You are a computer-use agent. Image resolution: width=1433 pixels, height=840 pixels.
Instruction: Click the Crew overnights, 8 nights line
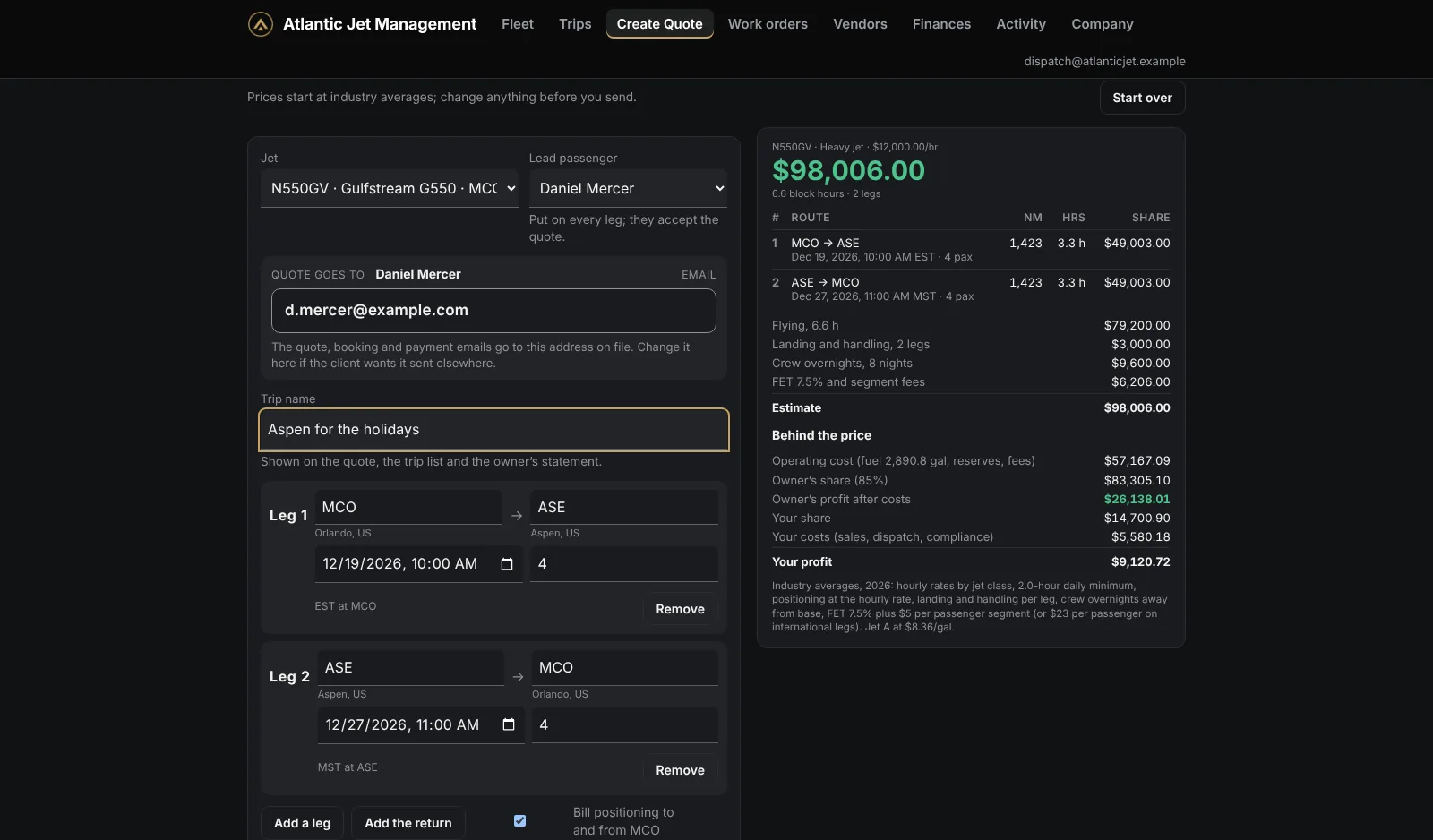(971, 363)
